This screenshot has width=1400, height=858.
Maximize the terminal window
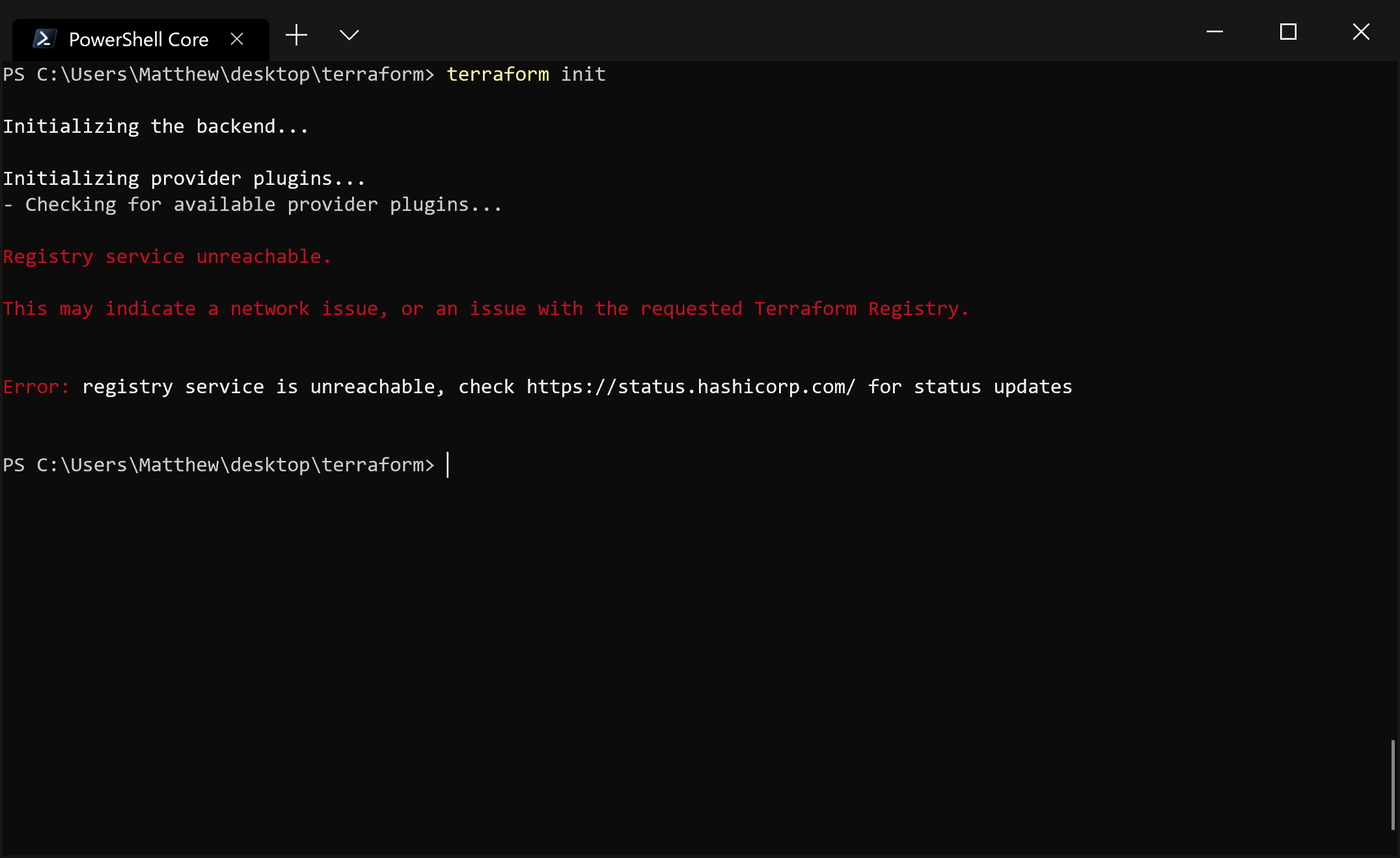(x=1288, y=31)
